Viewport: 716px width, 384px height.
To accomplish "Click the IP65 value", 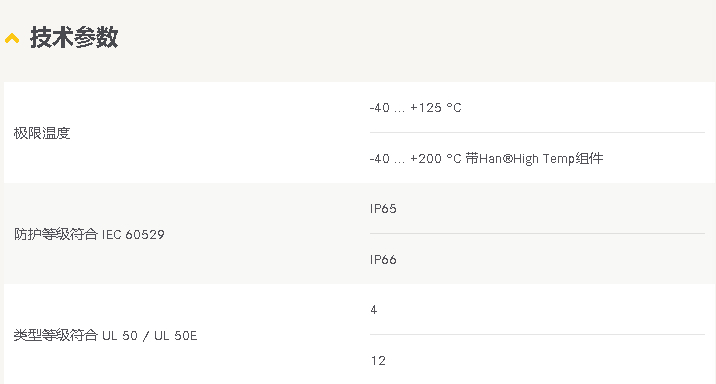I will (x=383, y=209).
